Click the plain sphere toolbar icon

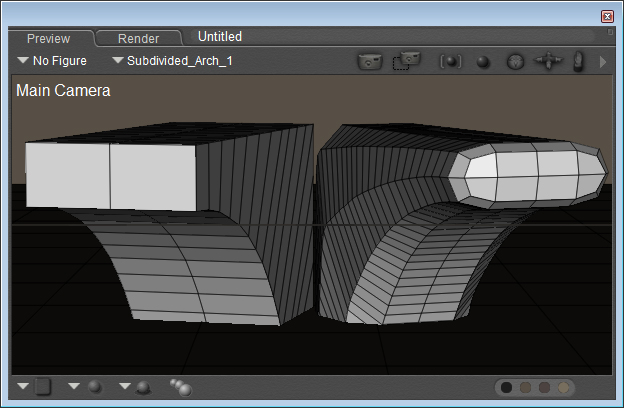pos(483,62)
